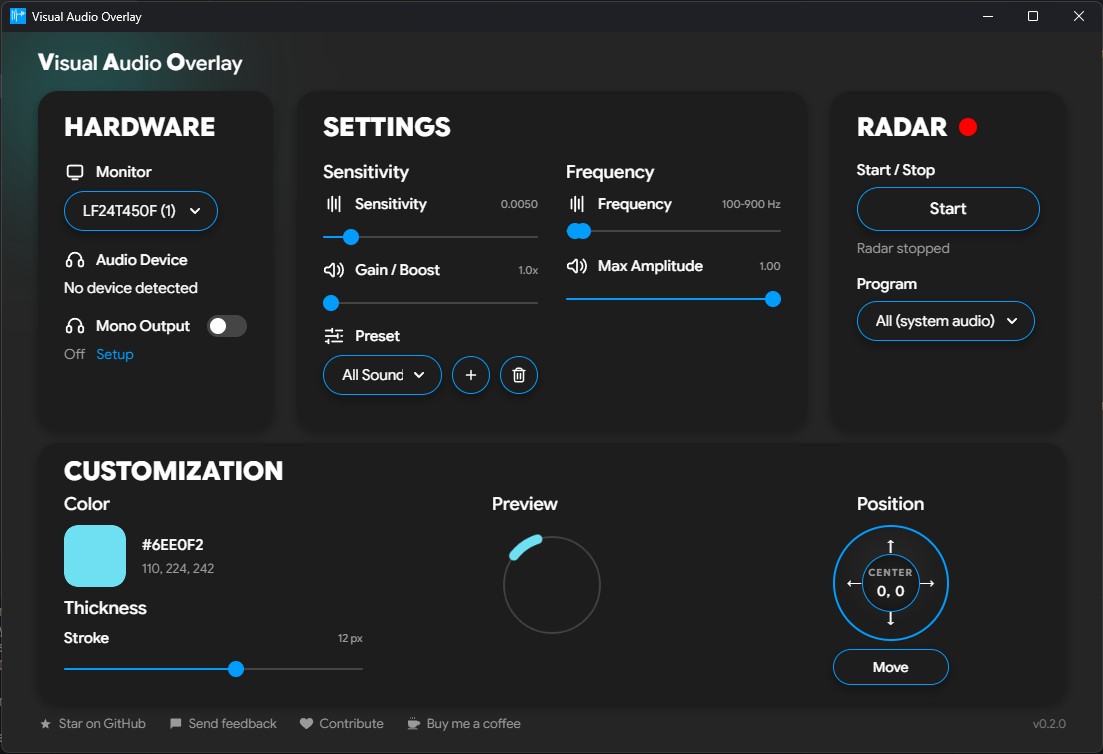Click the 100-900 Hz frequency value
The width and height of the screenshot is (1103, 754).
pyautogui.click(x=751, y=204)
